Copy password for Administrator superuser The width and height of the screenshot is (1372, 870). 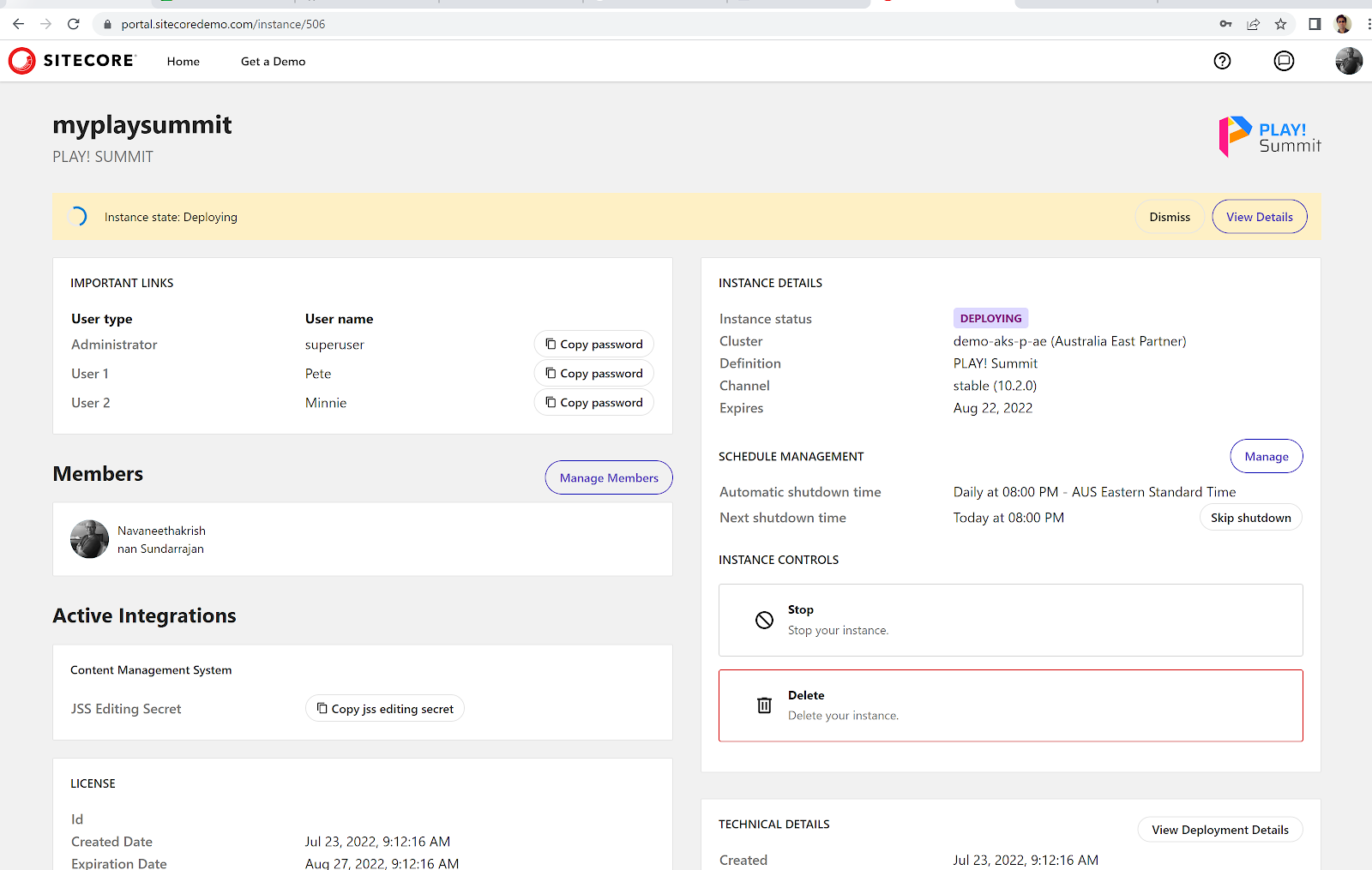[x=594, y=344]
